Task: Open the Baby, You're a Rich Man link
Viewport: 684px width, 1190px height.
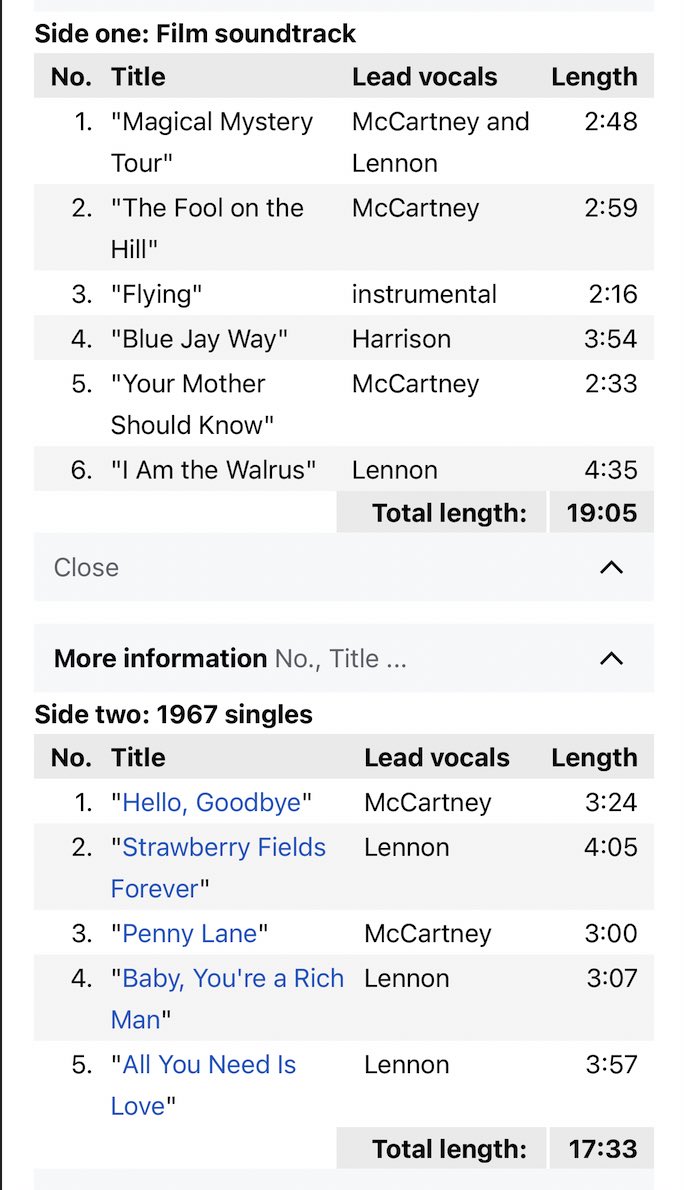Action: coord(232,979)
